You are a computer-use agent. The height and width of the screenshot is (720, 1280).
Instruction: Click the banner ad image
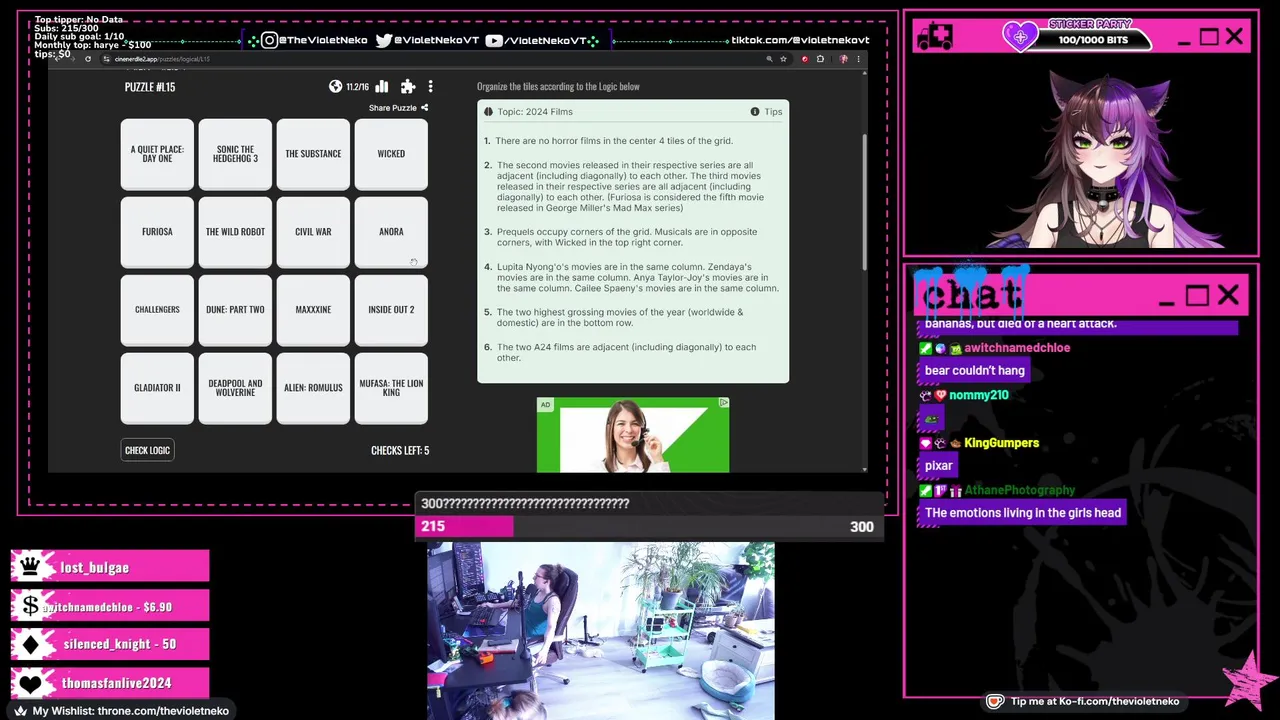(633, 435)
